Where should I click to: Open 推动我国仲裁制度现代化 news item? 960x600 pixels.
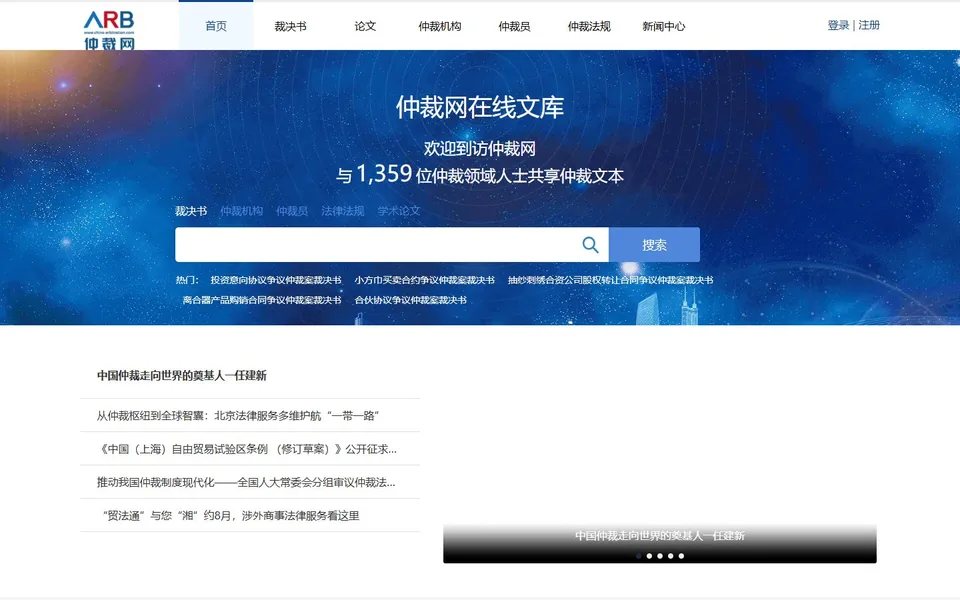point(246,482)
